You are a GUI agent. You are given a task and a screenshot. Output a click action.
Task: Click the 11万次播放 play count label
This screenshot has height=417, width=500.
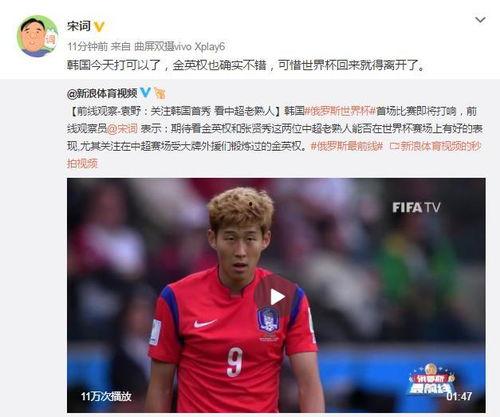(106, 396)
